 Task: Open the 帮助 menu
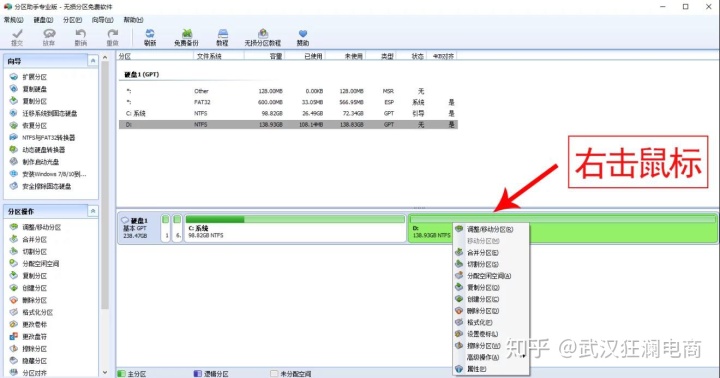point(133,20)
